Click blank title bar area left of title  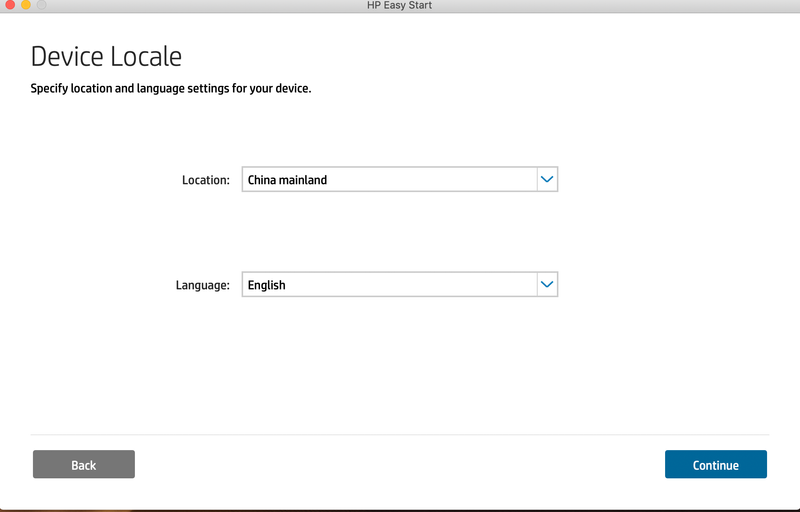point(200,6)
